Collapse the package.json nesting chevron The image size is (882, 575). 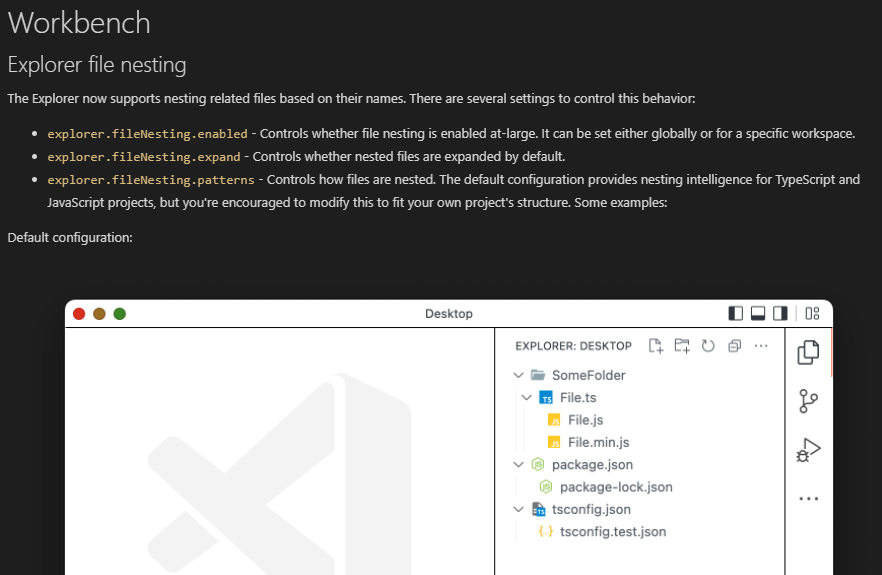click(519, 465)
